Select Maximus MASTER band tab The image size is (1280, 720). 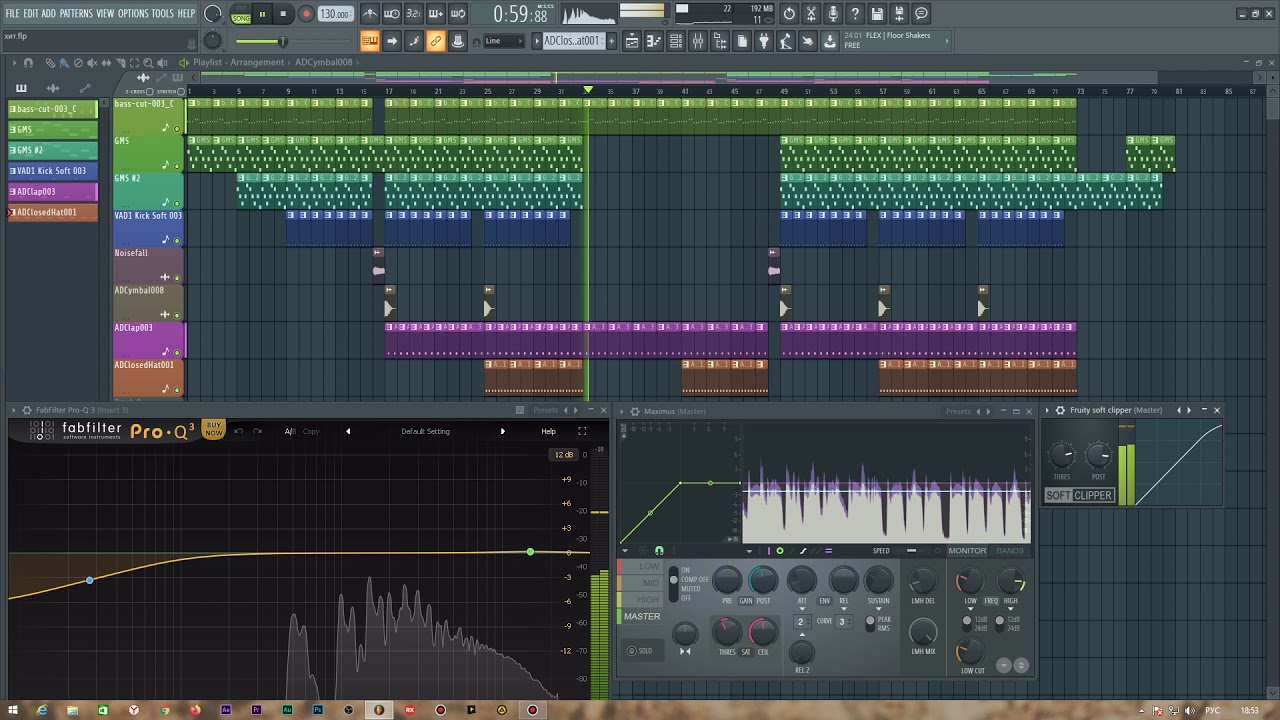[x=642, y=616]
